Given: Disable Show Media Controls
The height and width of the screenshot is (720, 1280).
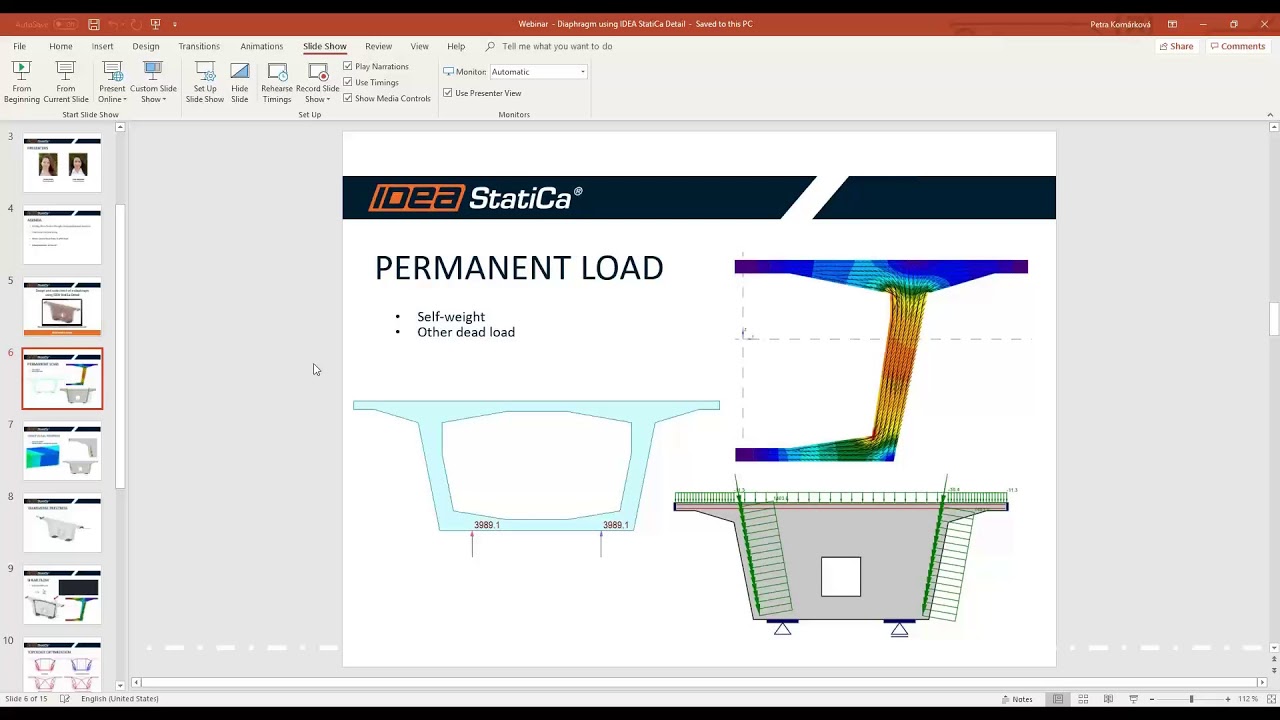Looking at the screenshot, I should tap(348, 98).
